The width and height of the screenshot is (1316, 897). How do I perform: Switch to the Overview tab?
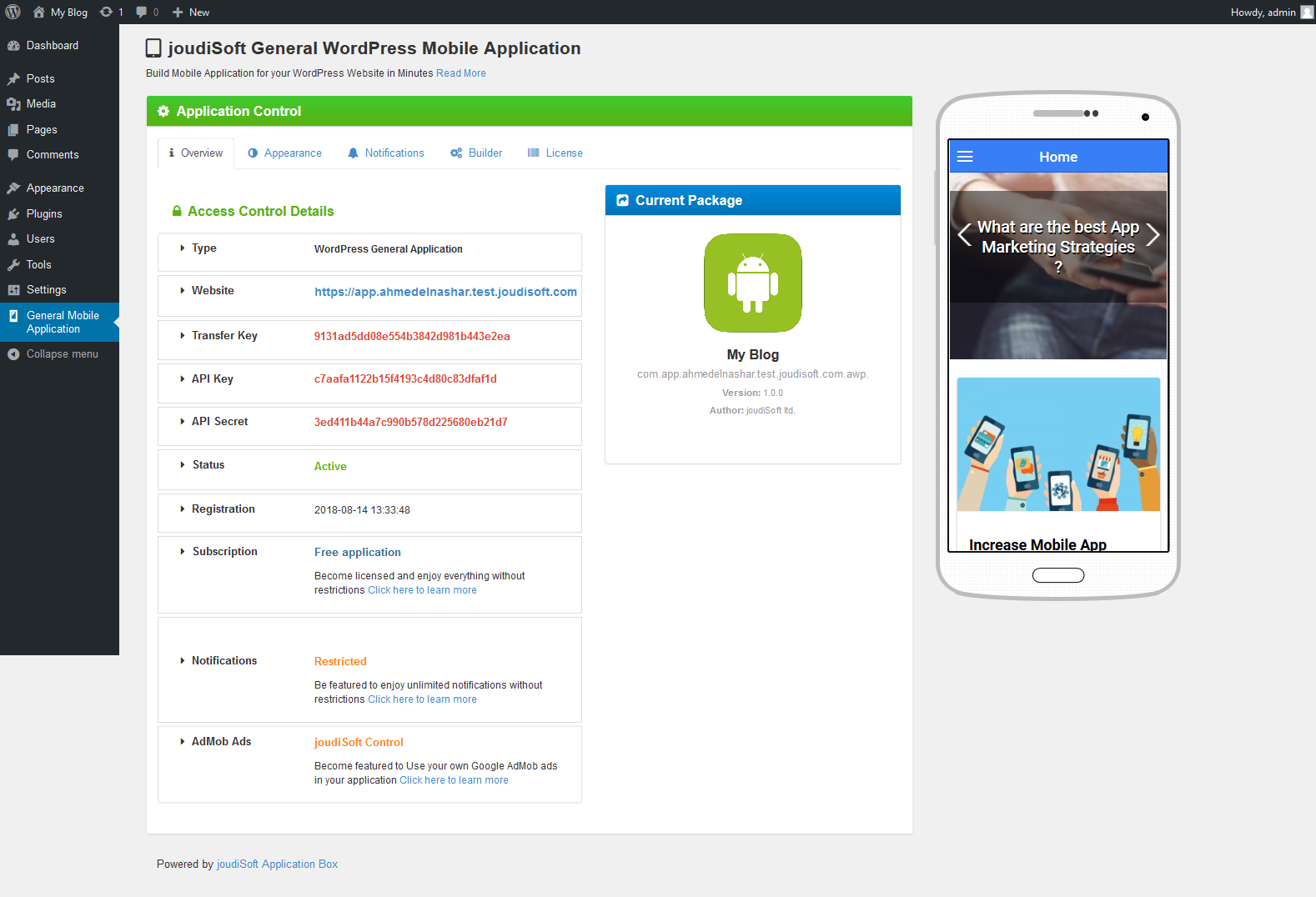point(196,153)
